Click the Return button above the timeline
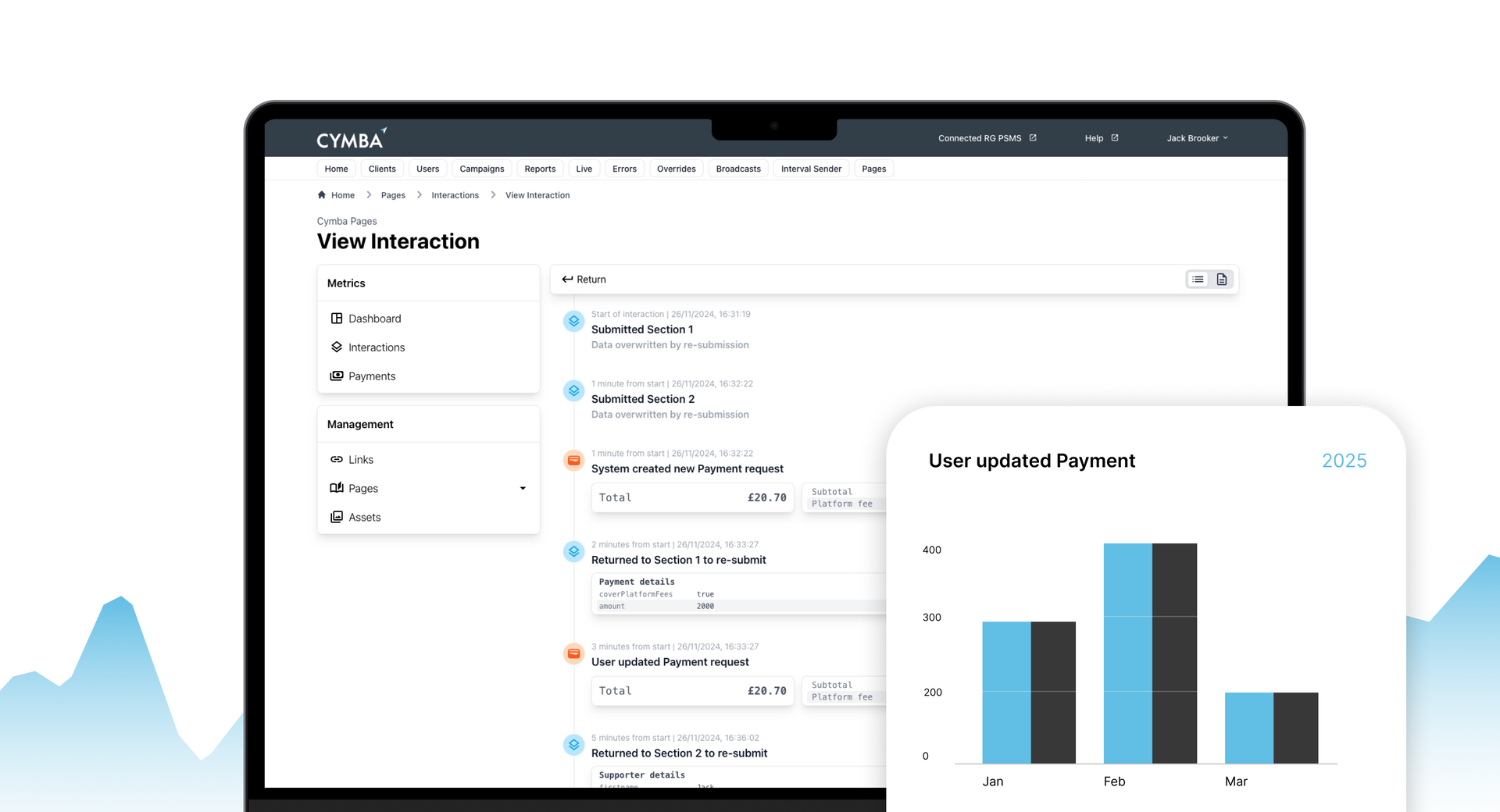 (x=583, y=279)
